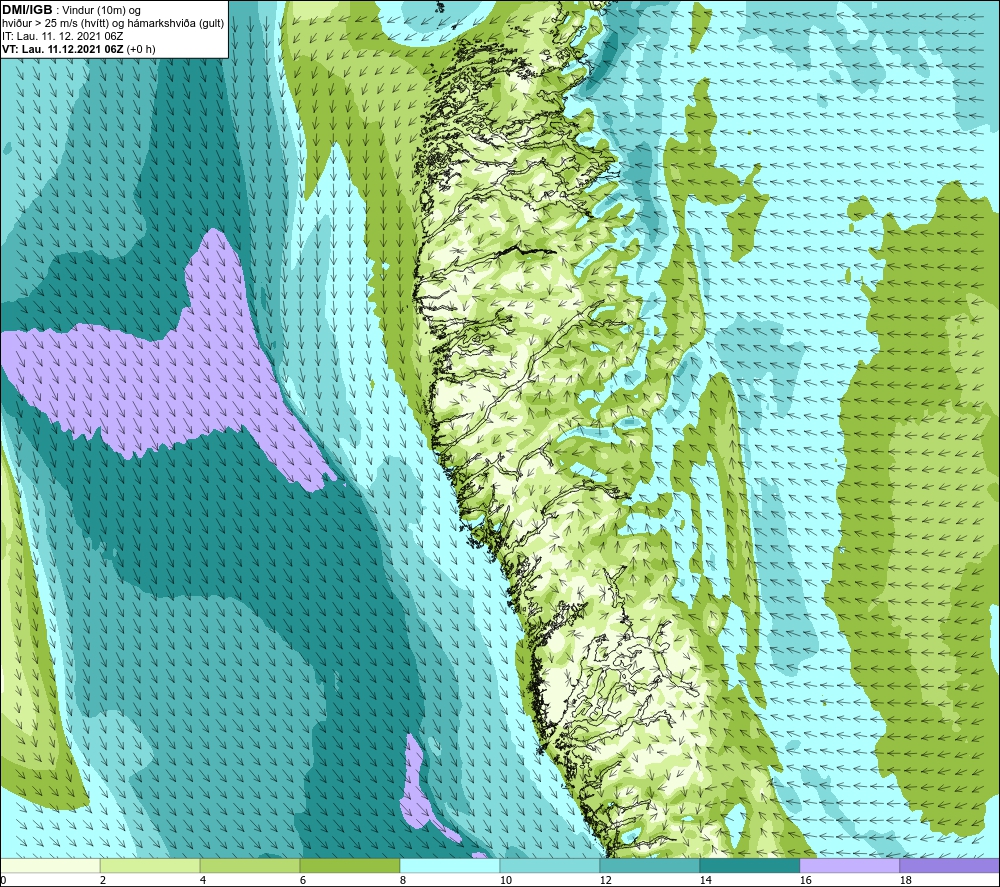
Task: Click legend scale label '8'
Action: click(x=403, y=881)
